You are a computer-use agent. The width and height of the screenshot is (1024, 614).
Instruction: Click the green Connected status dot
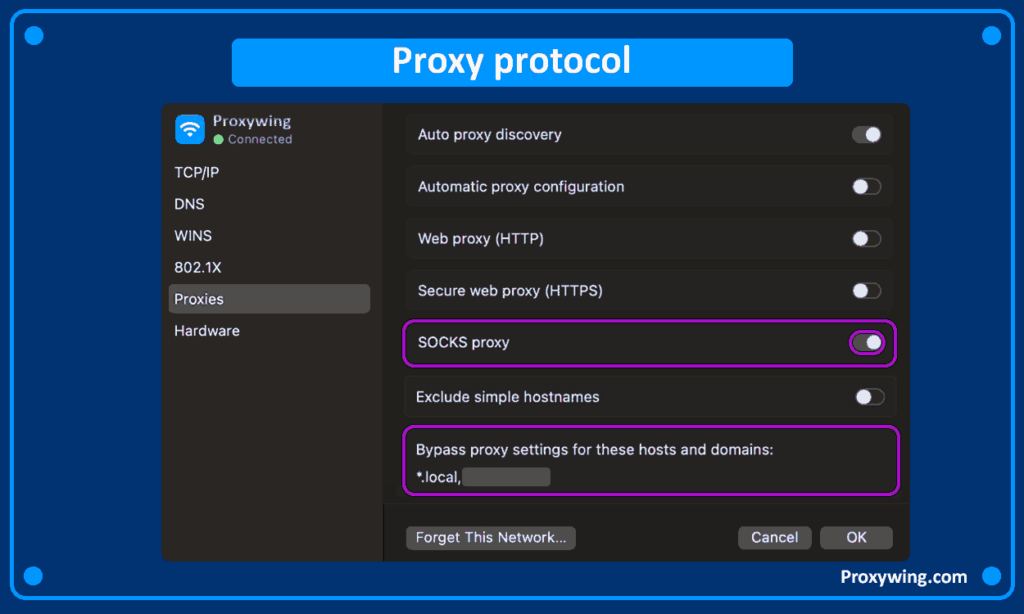coord(218,140)
